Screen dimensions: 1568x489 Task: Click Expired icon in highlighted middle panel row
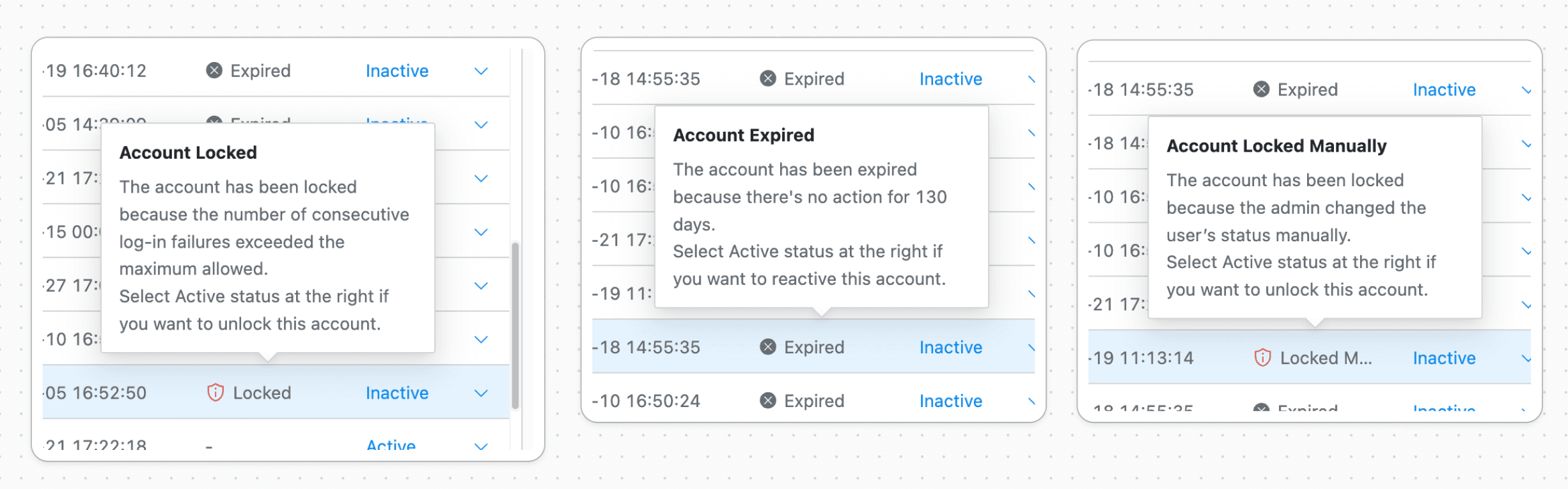[x=768, y=347]
